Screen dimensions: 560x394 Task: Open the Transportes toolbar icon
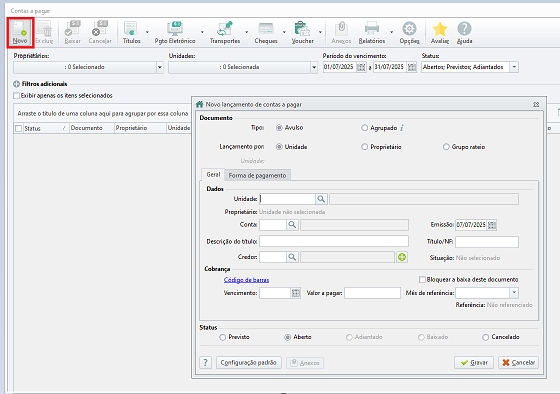225,33
